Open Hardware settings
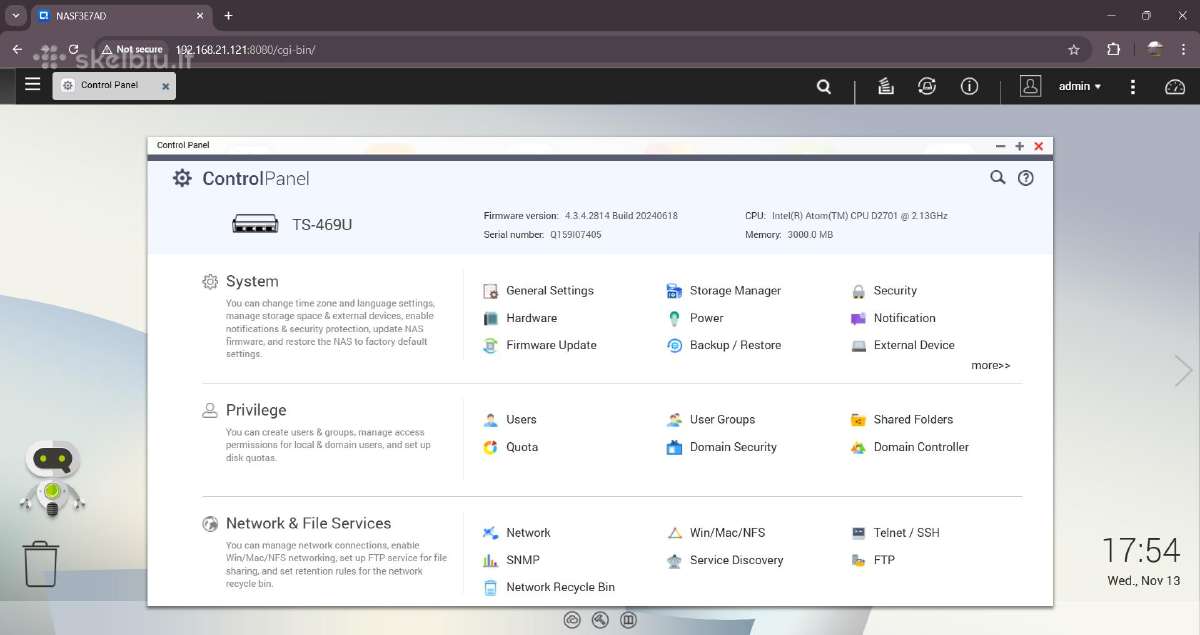Viewport: 1200px width, 635px height. click(x=520, y=318)
